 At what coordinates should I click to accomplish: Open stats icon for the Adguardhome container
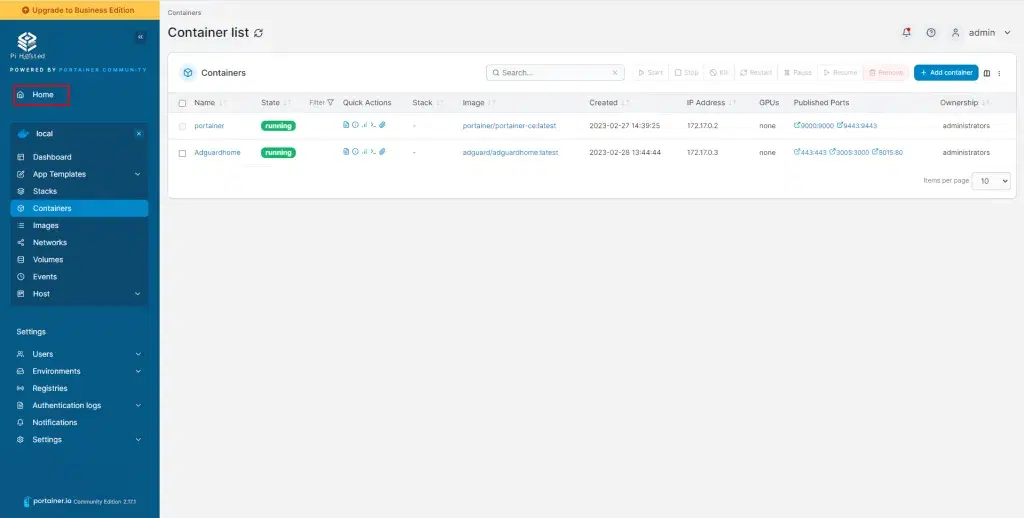364,152
